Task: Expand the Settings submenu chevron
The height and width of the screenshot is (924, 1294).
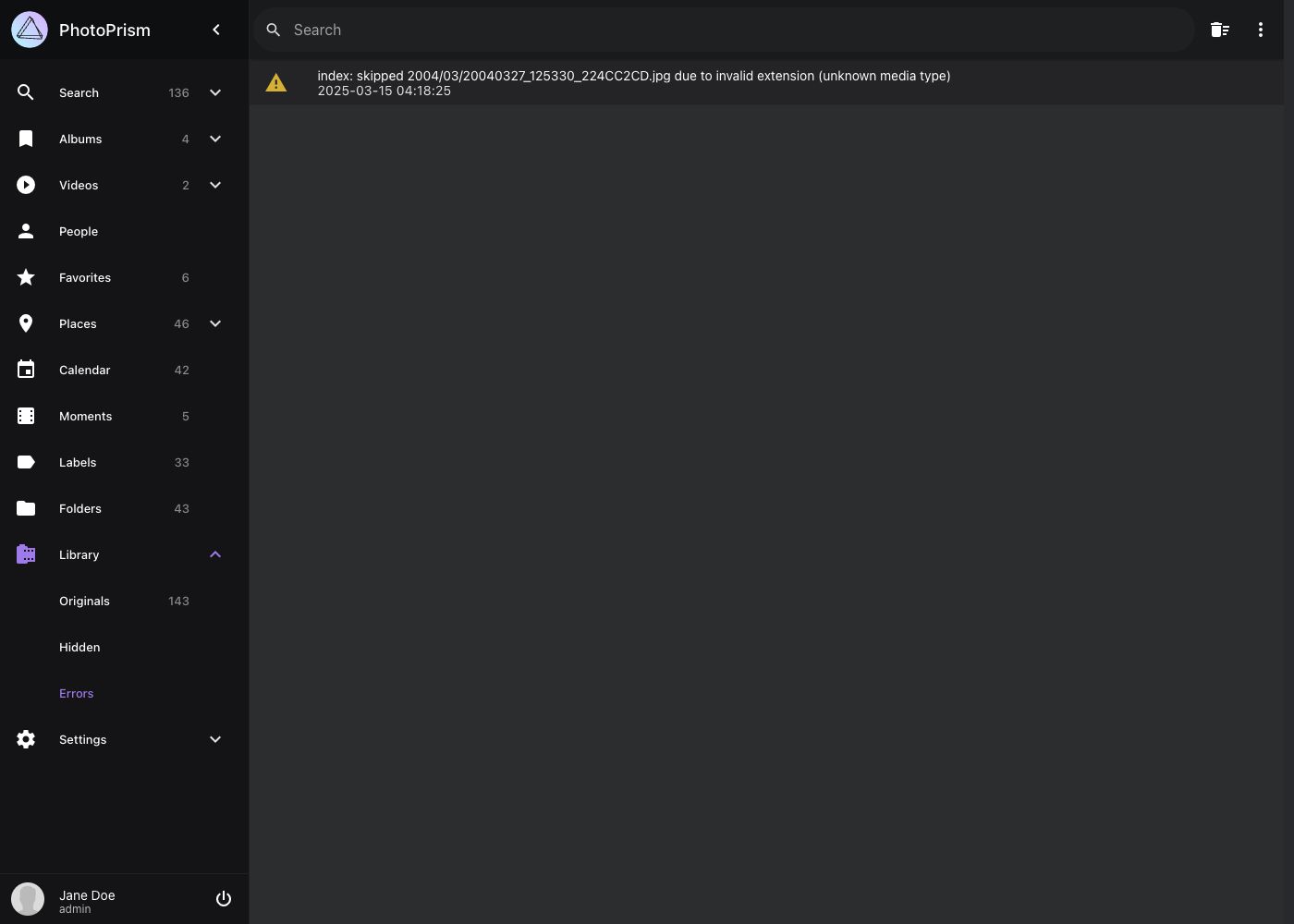Action: pos(215,739)
